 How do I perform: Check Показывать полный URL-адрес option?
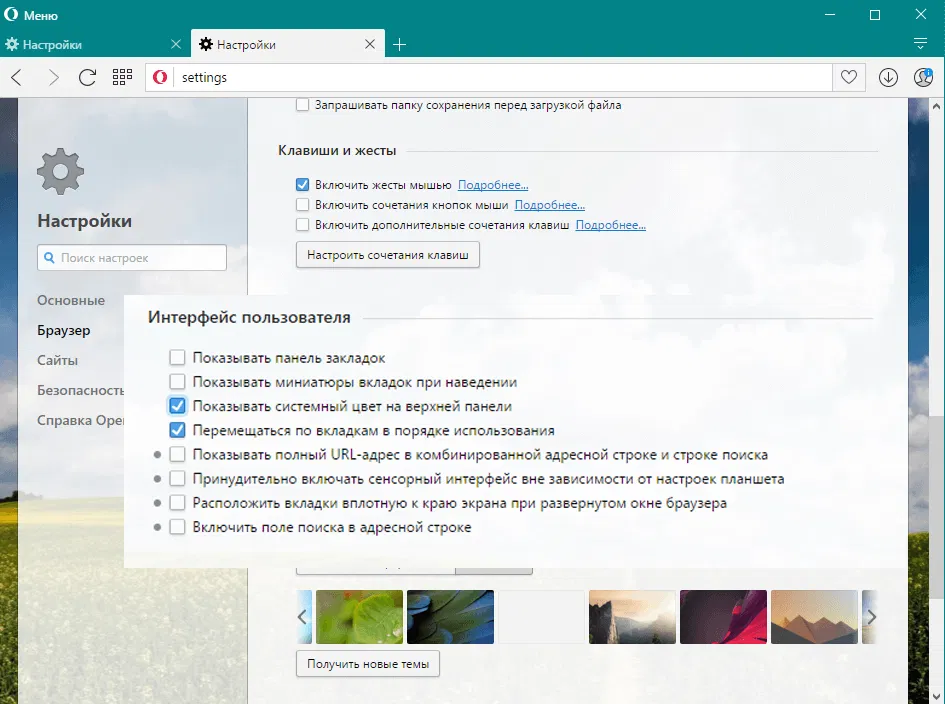pyautogui.click(x=177, y=454)
